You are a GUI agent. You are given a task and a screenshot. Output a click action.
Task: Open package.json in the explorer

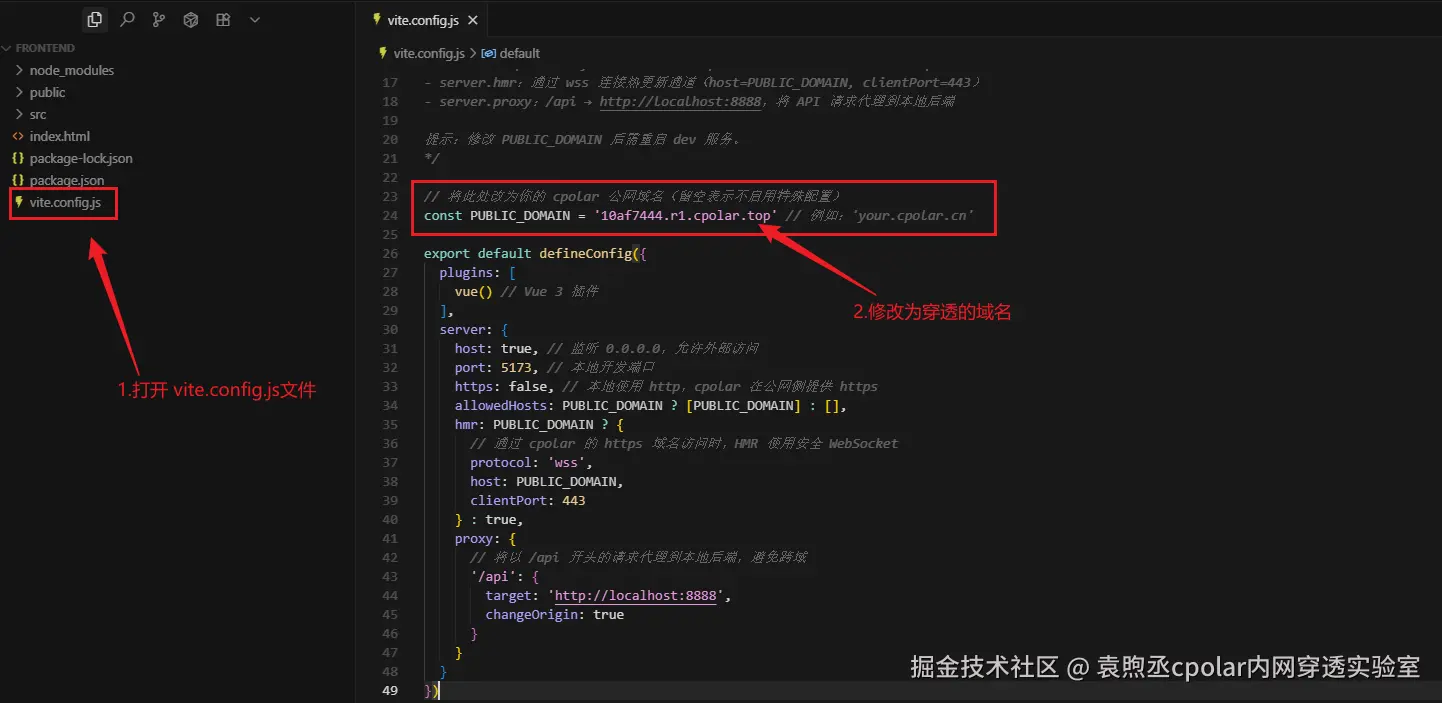pyautogui.click(x=67, y=180)
